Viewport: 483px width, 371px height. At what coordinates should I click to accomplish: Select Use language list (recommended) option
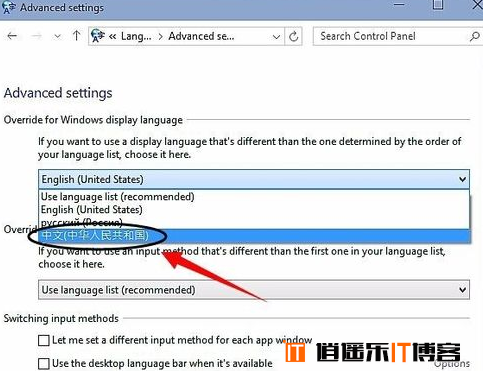(254, 197)
